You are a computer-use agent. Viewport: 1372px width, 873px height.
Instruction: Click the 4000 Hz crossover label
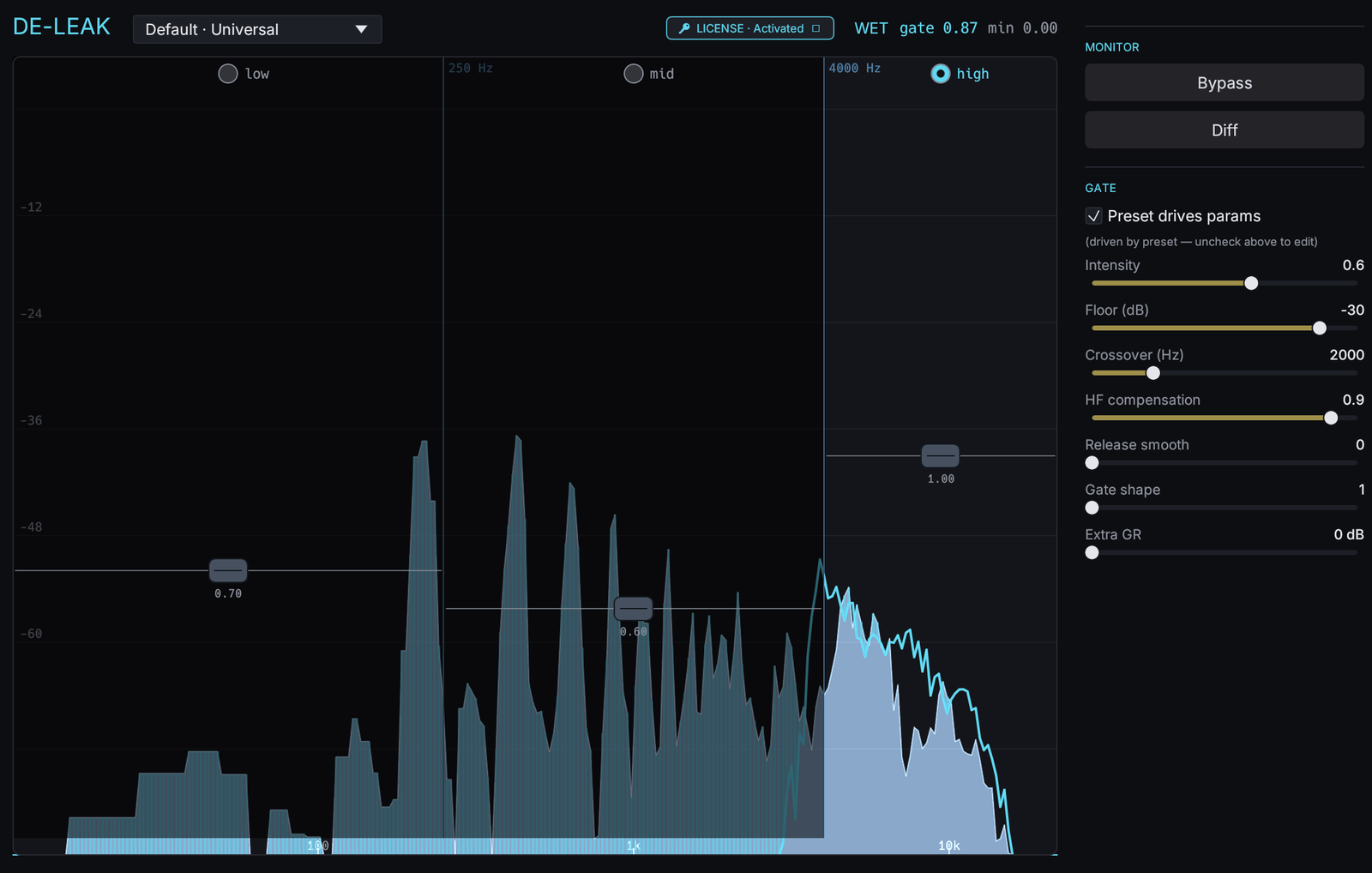click(855, 68)
